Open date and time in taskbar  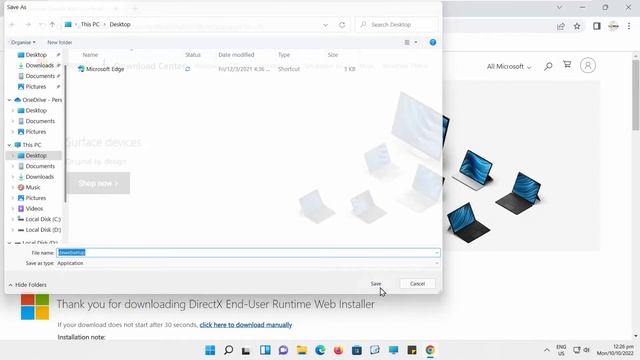click(615, 350)
